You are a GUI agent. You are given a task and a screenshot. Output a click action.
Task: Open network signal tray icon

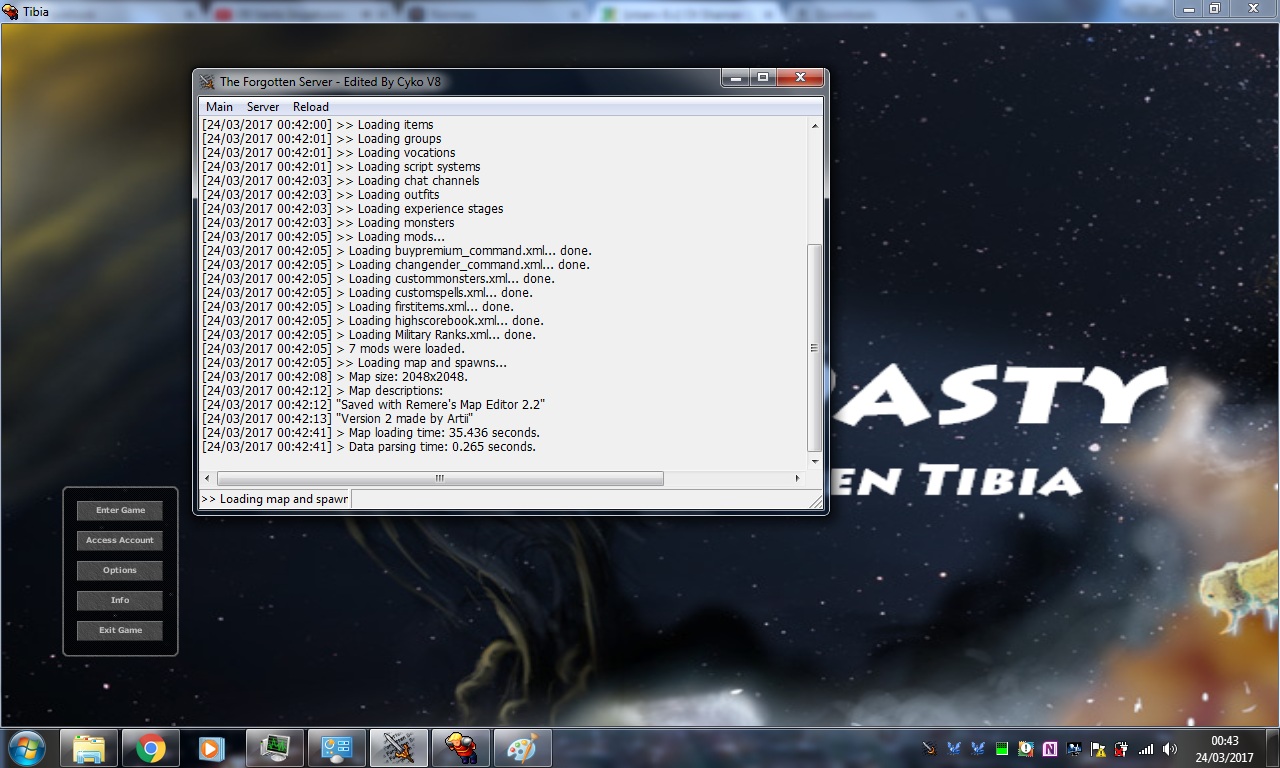click(x=1146, y=748)
